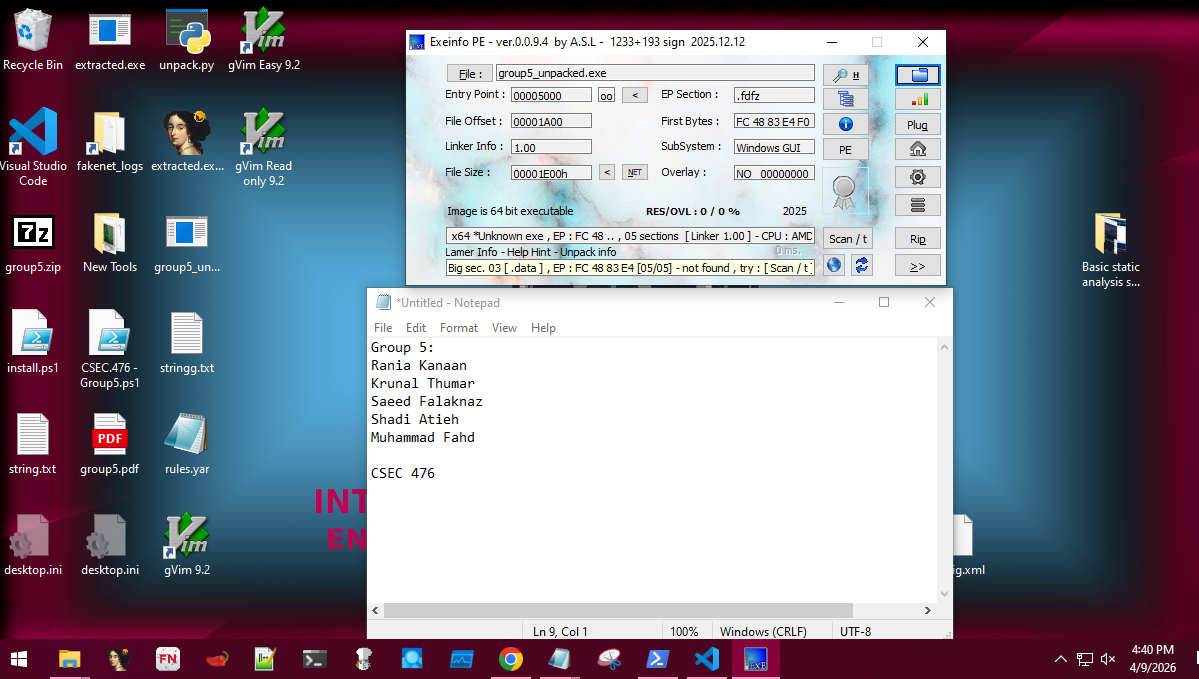Select the Basic static analysis folder icon
The image size is (1199, 679).
pos(1110,249)
